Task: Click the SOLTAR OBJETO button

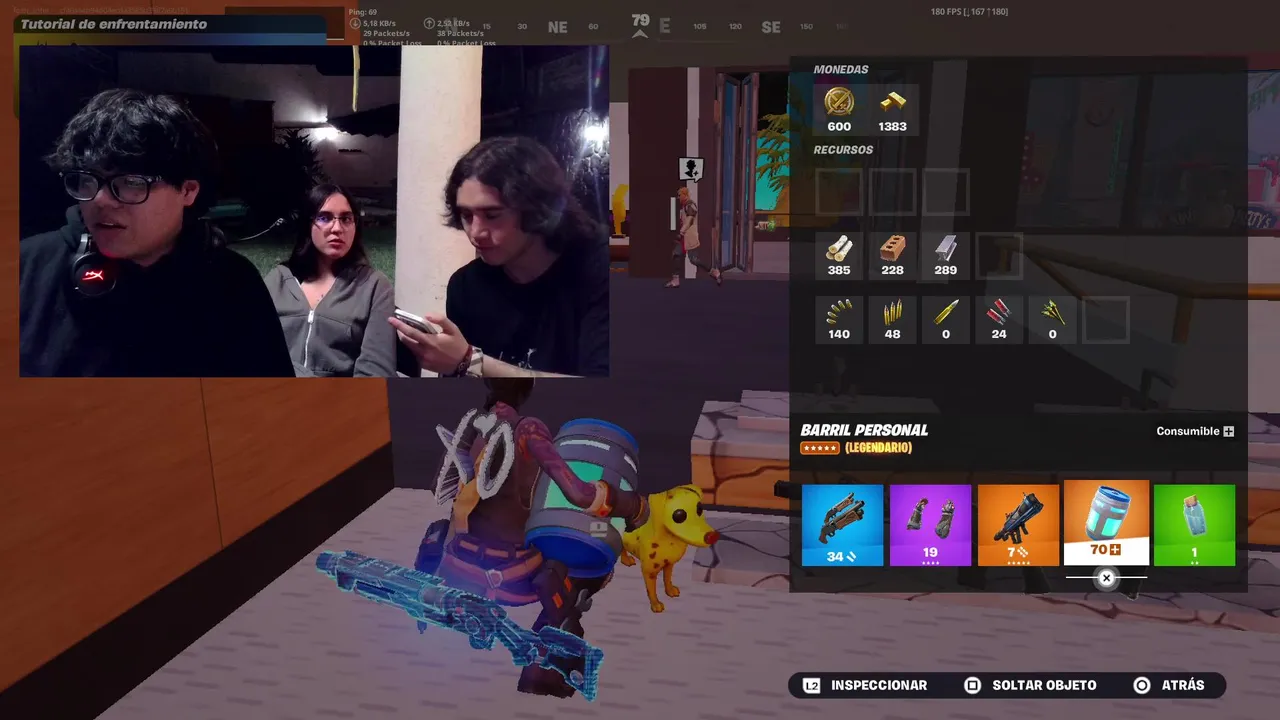Action: (1030, 685)
